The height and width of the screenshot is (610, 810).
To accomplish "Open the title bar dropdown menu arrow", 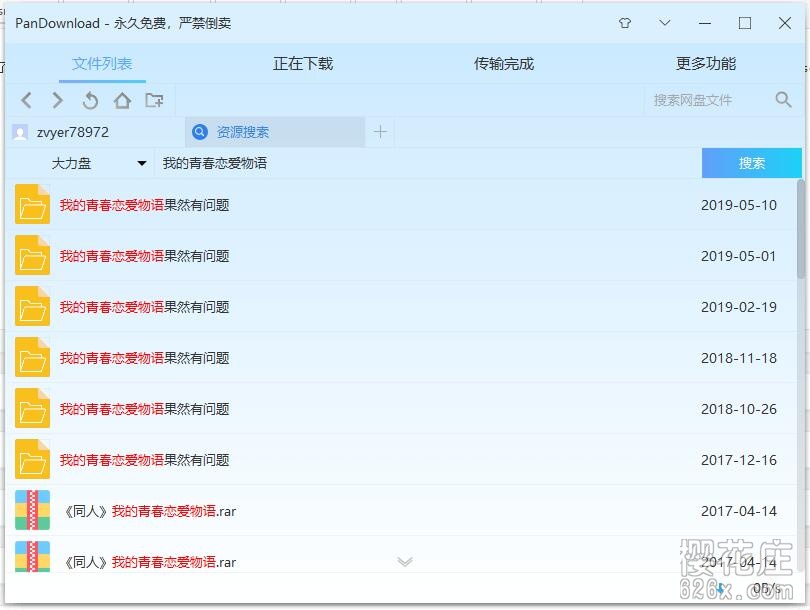I will click(x=665, y=23).
